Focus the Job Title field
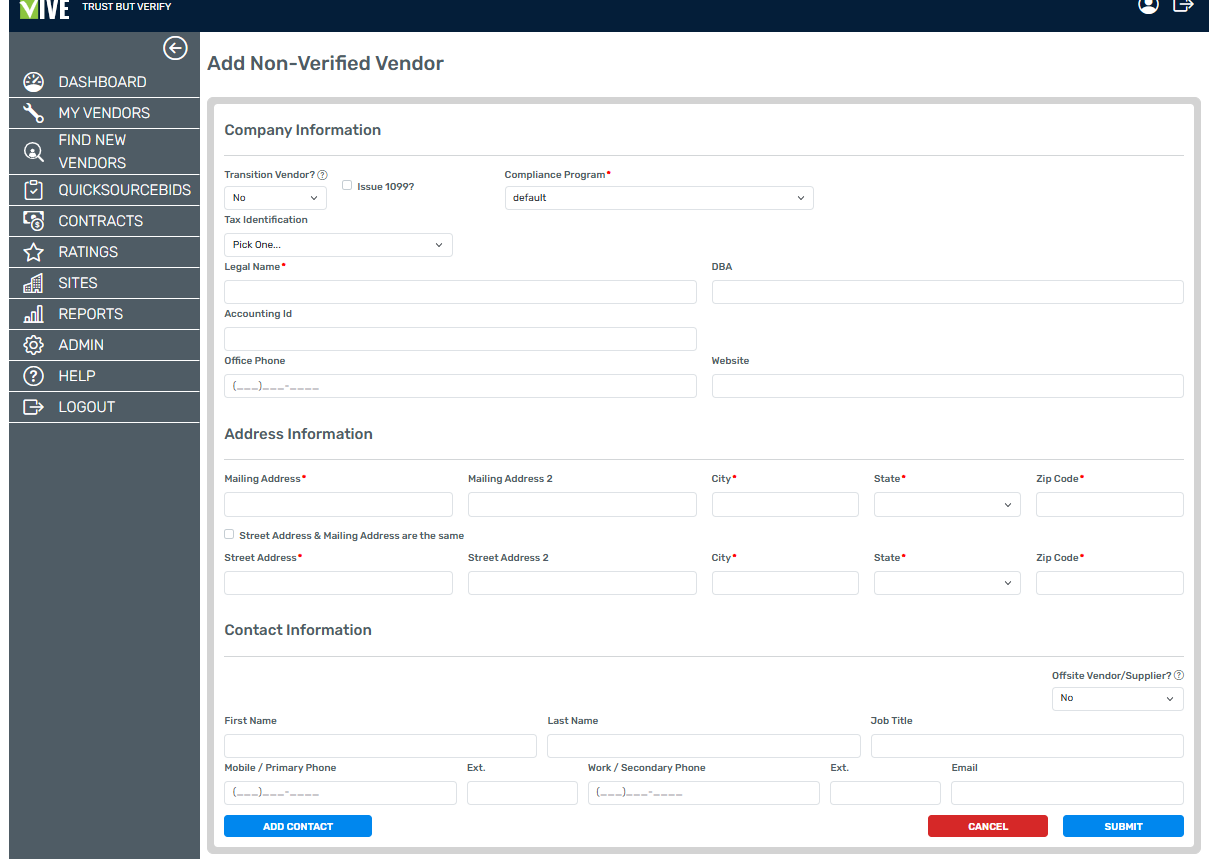Image resolution: width=1215 pixels, height=859 pixels. tap(1027, 746)
